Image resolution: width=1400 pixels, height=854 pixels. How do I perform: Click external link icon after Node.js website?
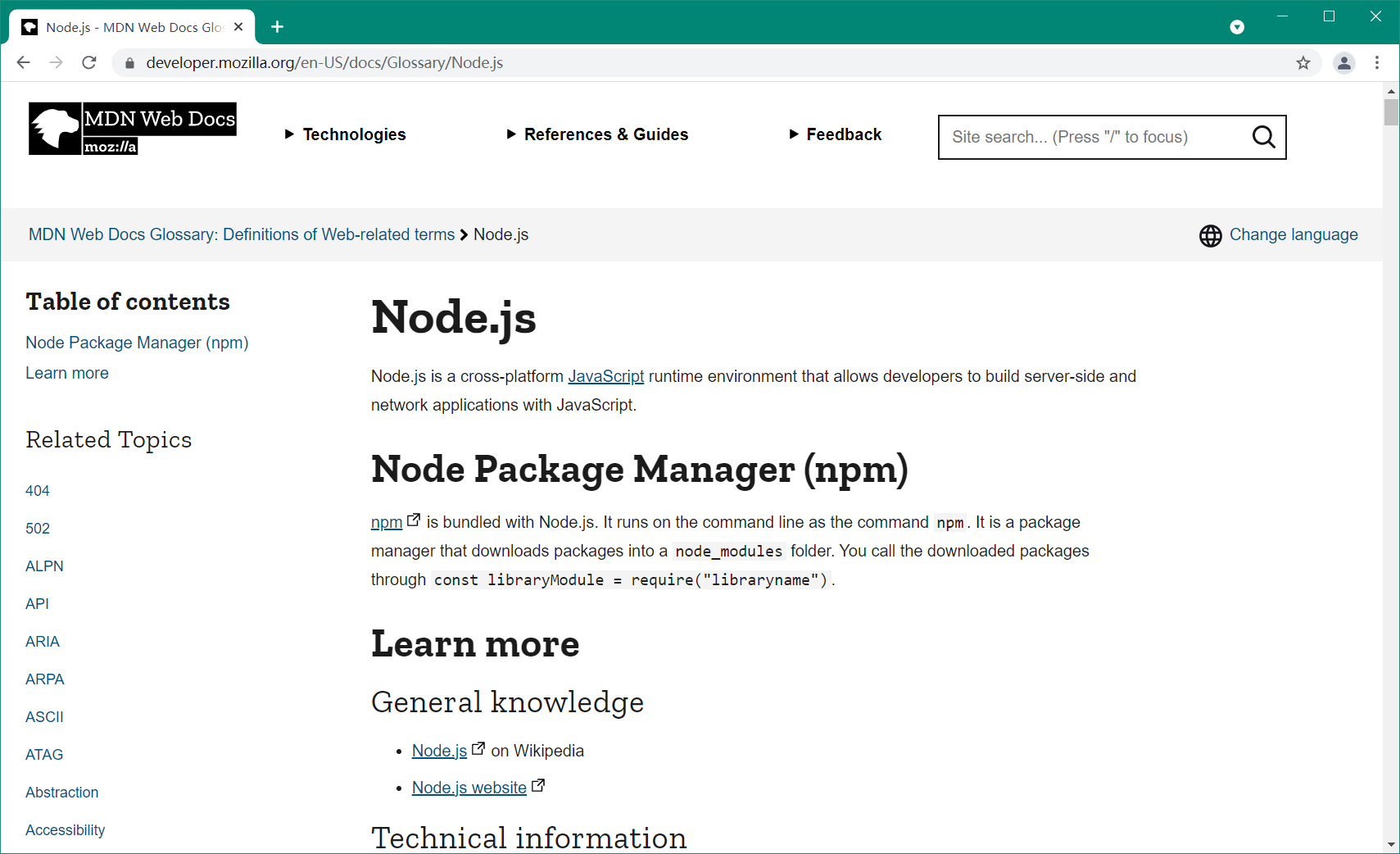pos(538,785)
